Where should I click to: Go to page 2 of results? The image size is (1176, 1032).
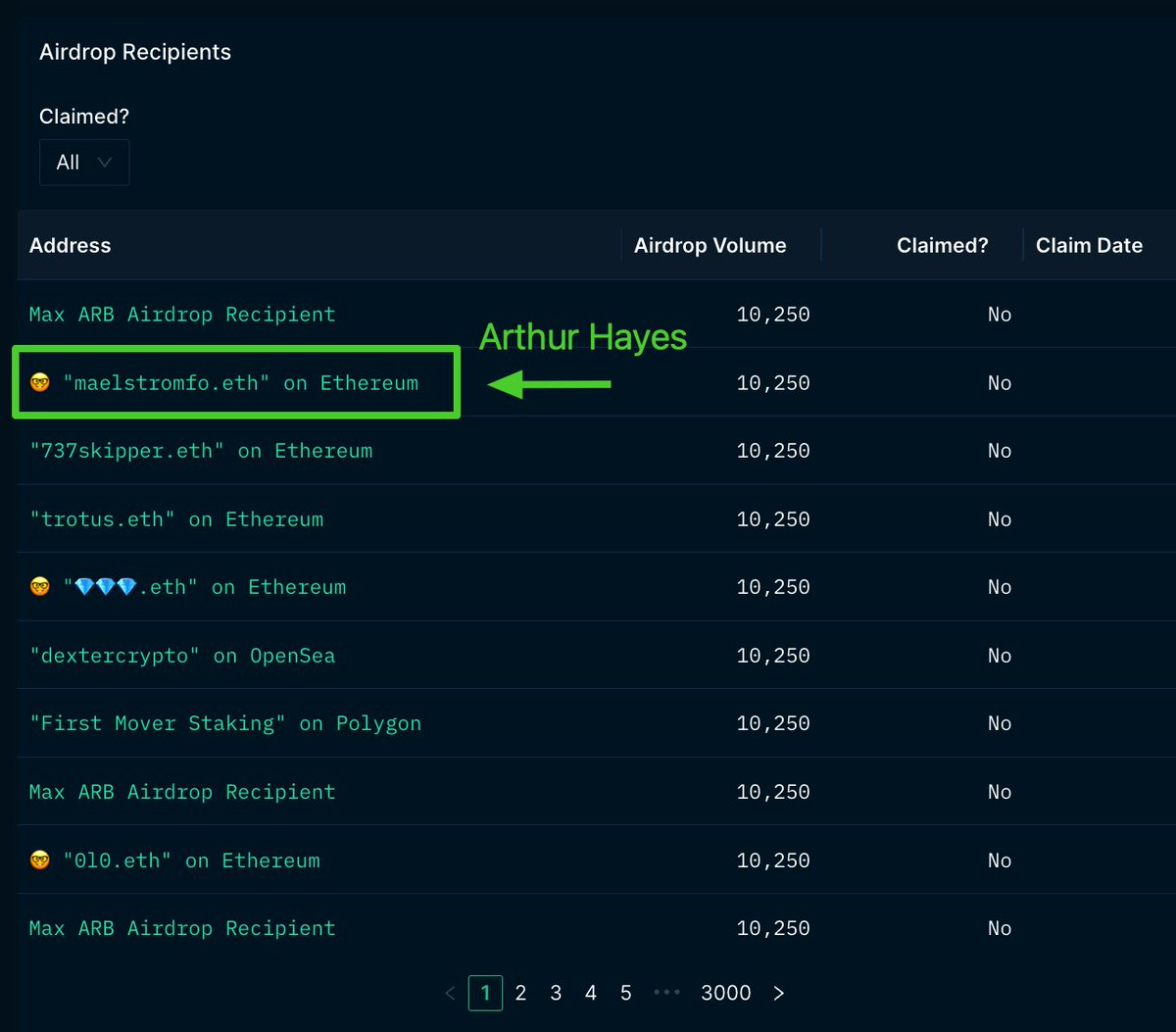click(x=520, y=993)
